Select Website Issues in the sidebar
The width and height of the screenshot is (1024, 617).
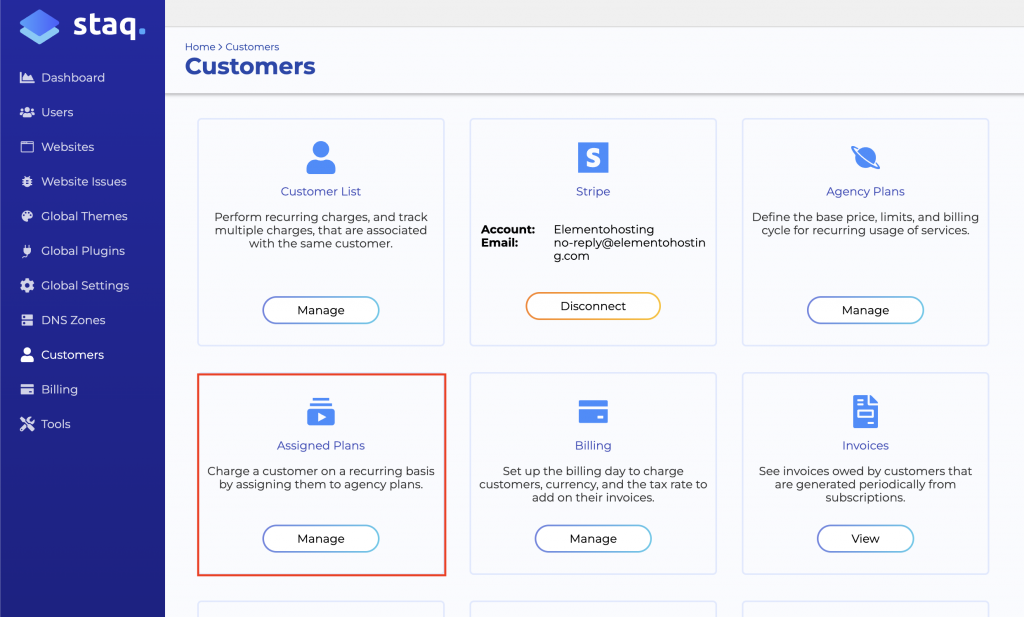(x=83, y=182)
